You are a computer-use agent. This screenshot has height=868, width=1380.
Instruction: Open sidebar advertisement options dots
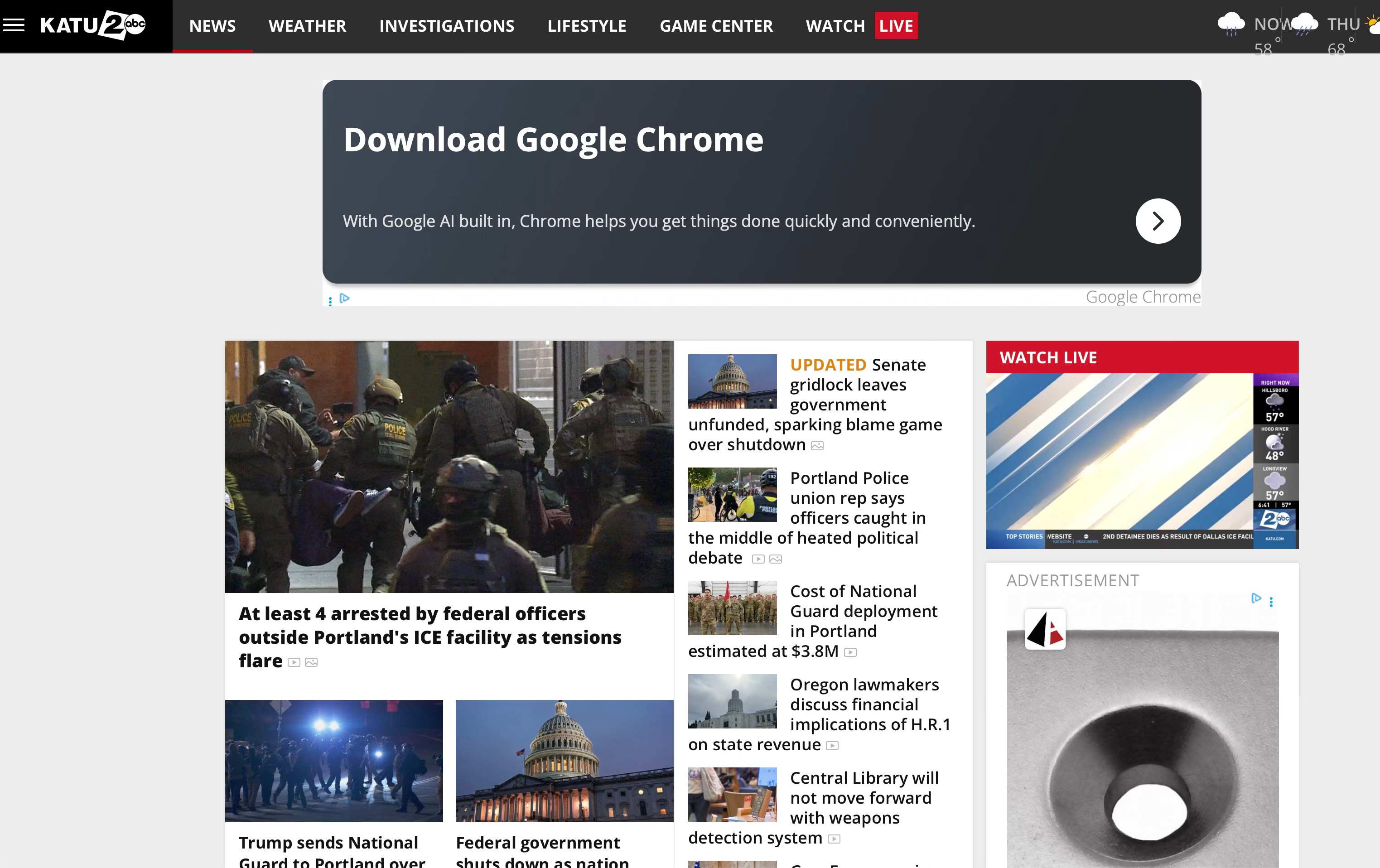(1271, 602)
